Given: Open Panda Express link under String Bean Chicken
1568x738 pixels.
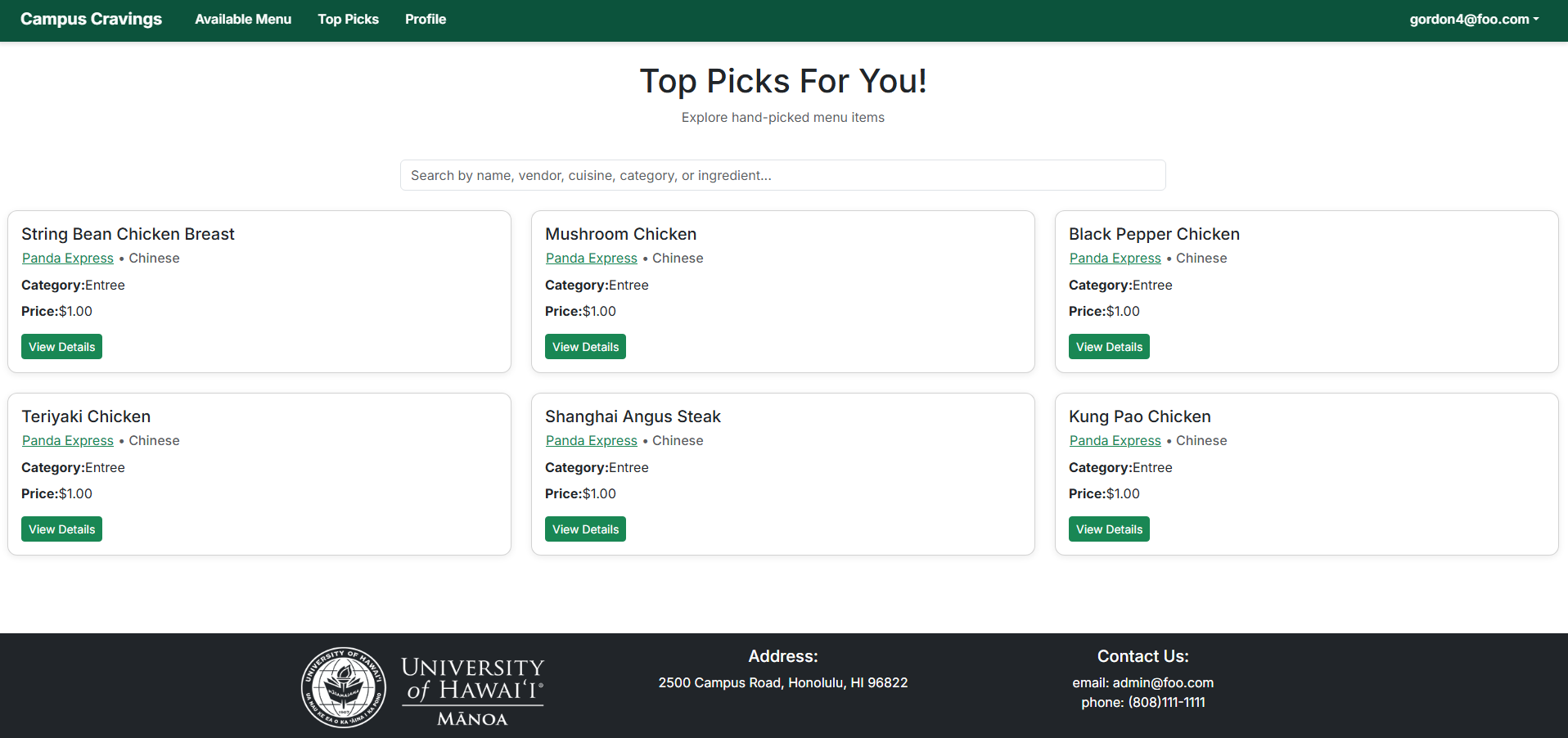Looking at the screenshot, I should tap(68, 259).
